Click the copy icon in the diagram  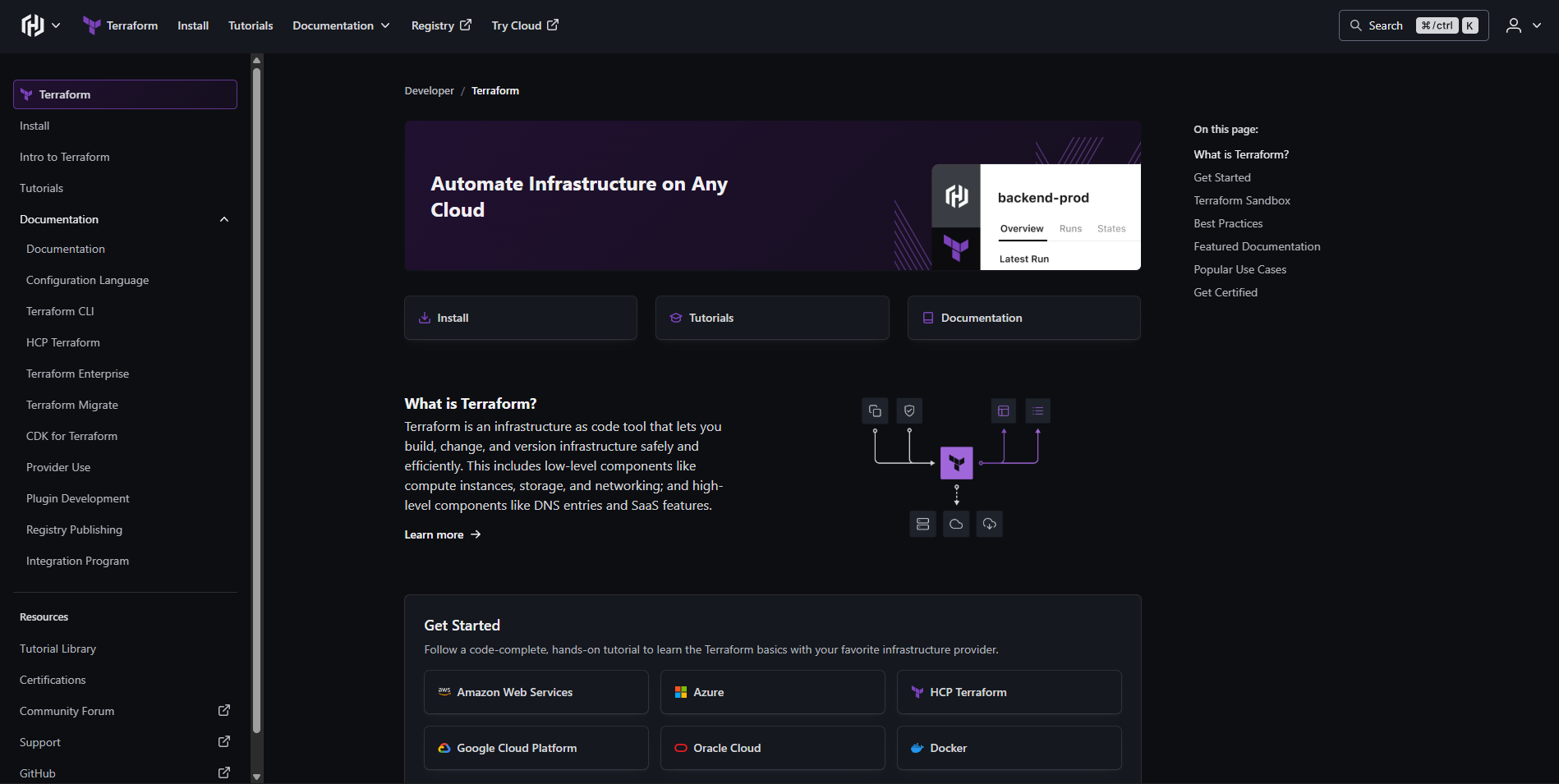pyautogui.click(x=875, y=410)
